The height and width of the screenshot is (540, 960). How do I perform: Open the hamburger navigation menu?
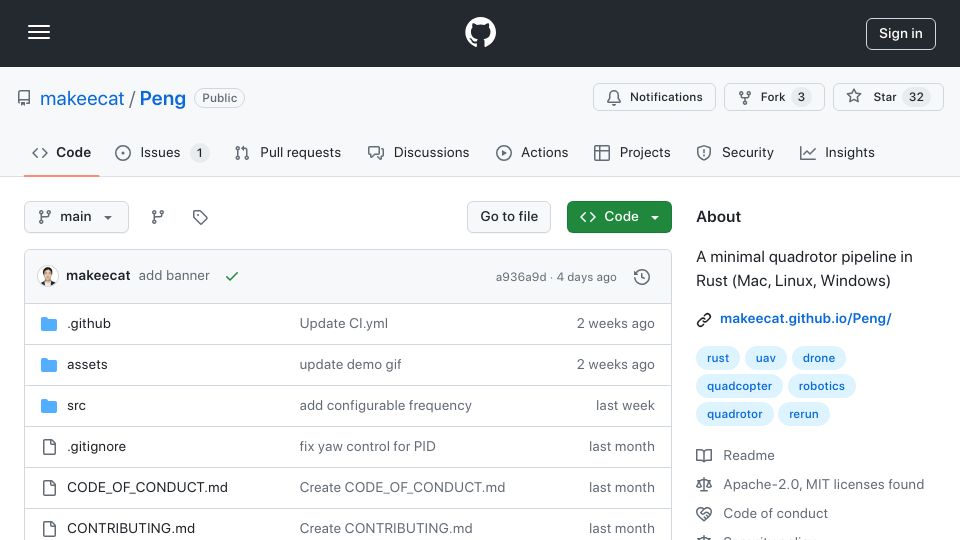click(x=39, y=32)
